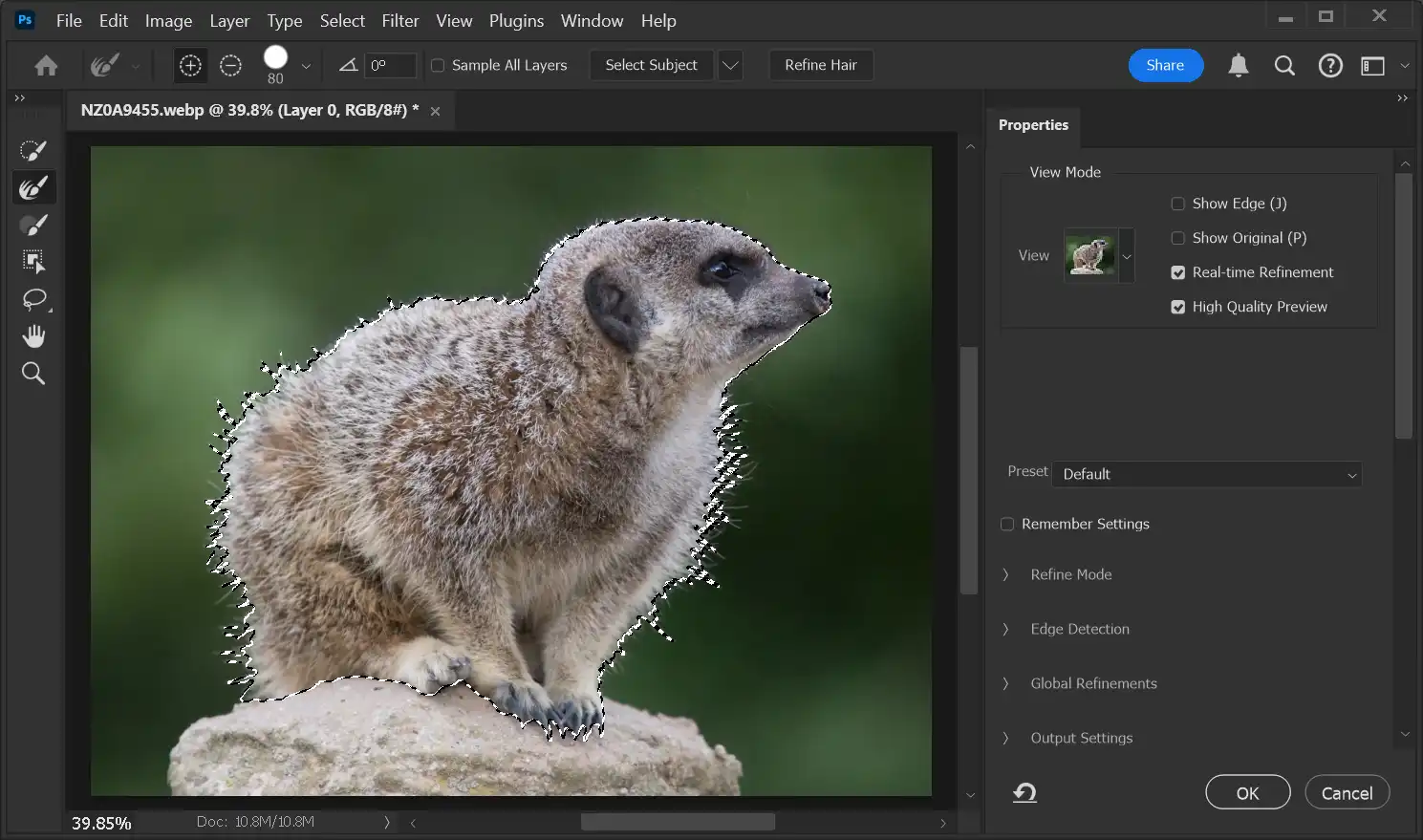Open the Preset dropdown
1423x840 pixels.
coord(1207,474)
